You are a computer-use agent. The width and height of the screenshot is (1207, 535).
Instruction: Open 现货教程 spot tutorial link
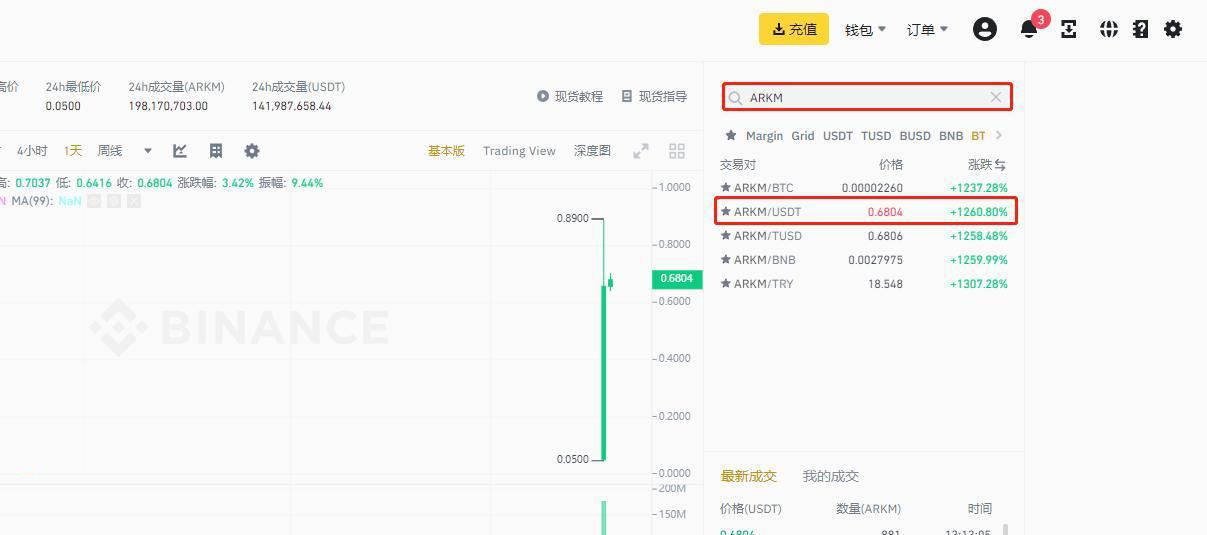[579, 96]
